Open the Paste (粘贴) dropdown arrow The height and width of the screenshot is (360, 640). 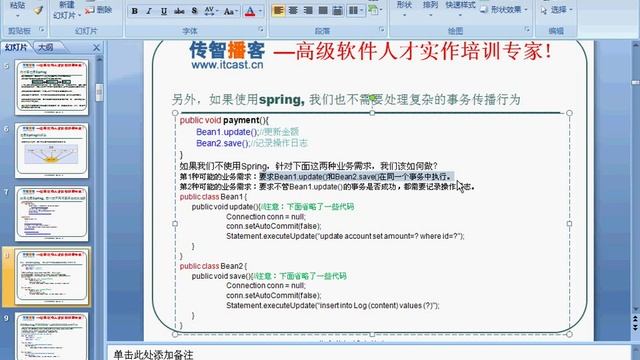click(x=18, y=16)
